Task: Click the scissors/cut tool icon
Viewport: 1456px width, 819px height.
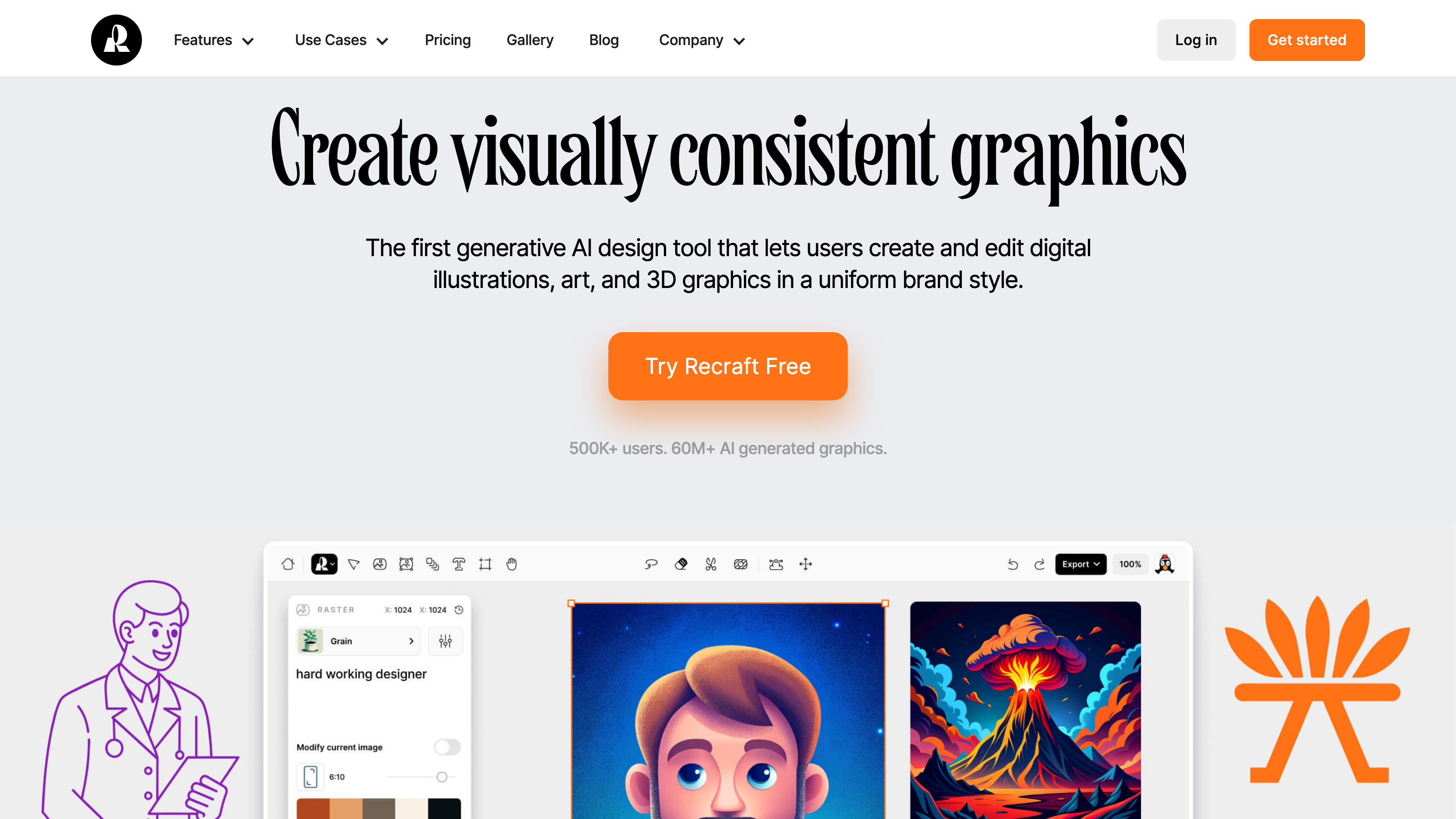Action: (x=710, y=564)
